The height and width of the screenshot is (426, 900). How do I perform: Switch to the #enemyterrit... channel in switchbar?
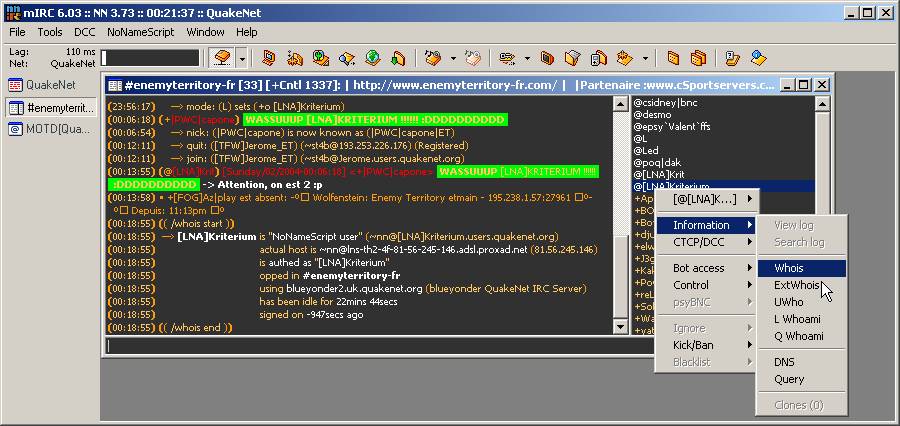pyautogui.click(x=51, y=107)
